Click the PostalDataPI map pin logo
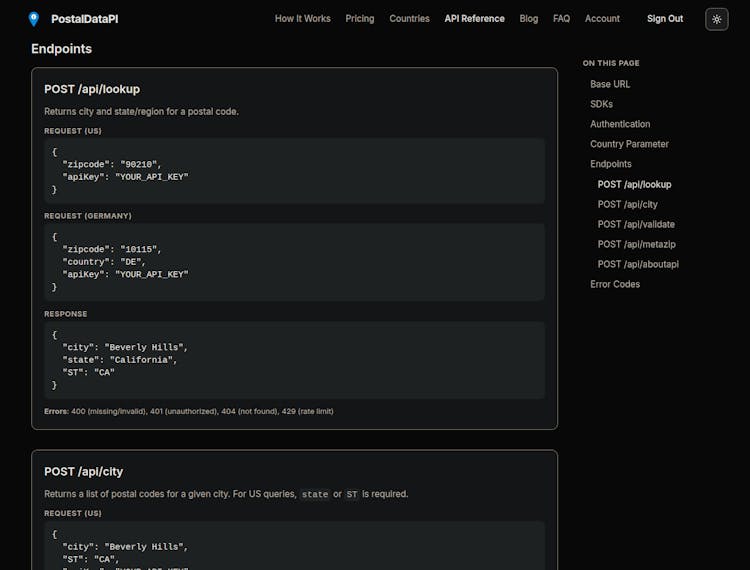Screen dimensions: 750x570 click(x=33, y=19)
